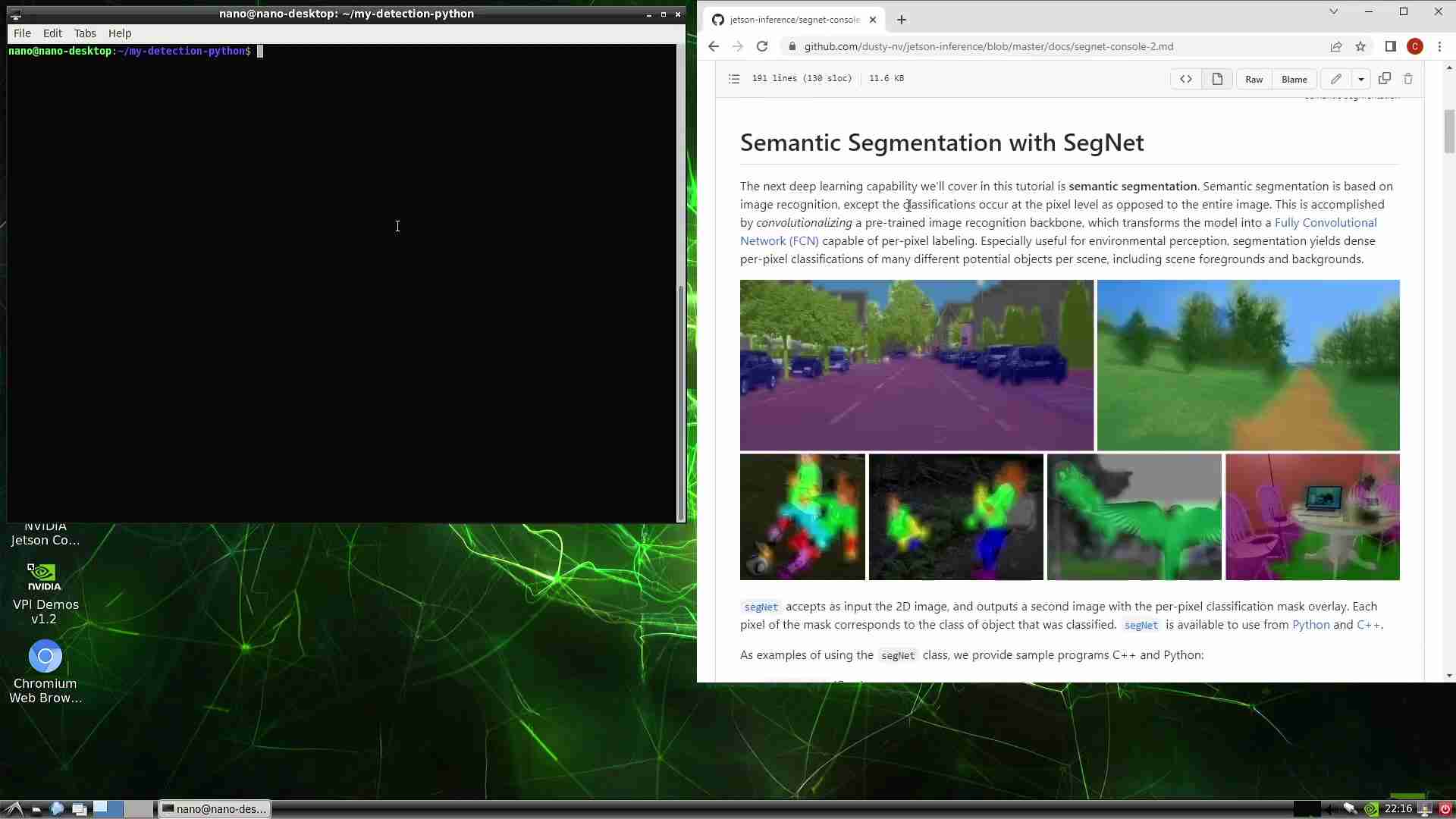Screen dimensions: 1456x819
Task: Click the copy raw contents icon
Action: (1385, 78)
